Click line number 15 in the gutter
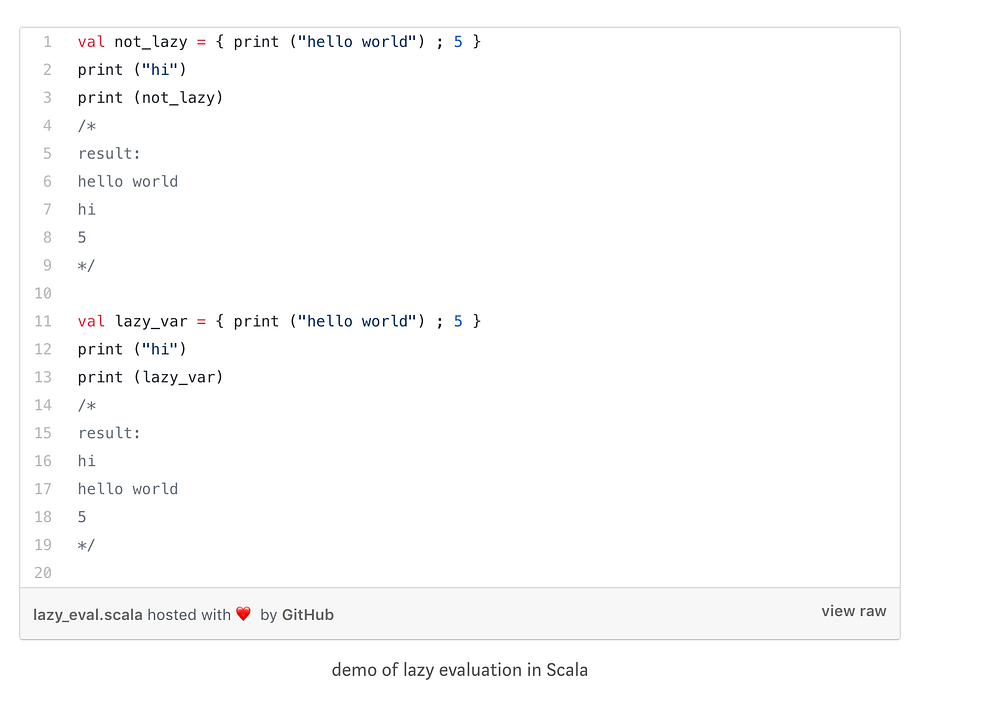This screenshot has height=719, width=1000. click(43, 433)
